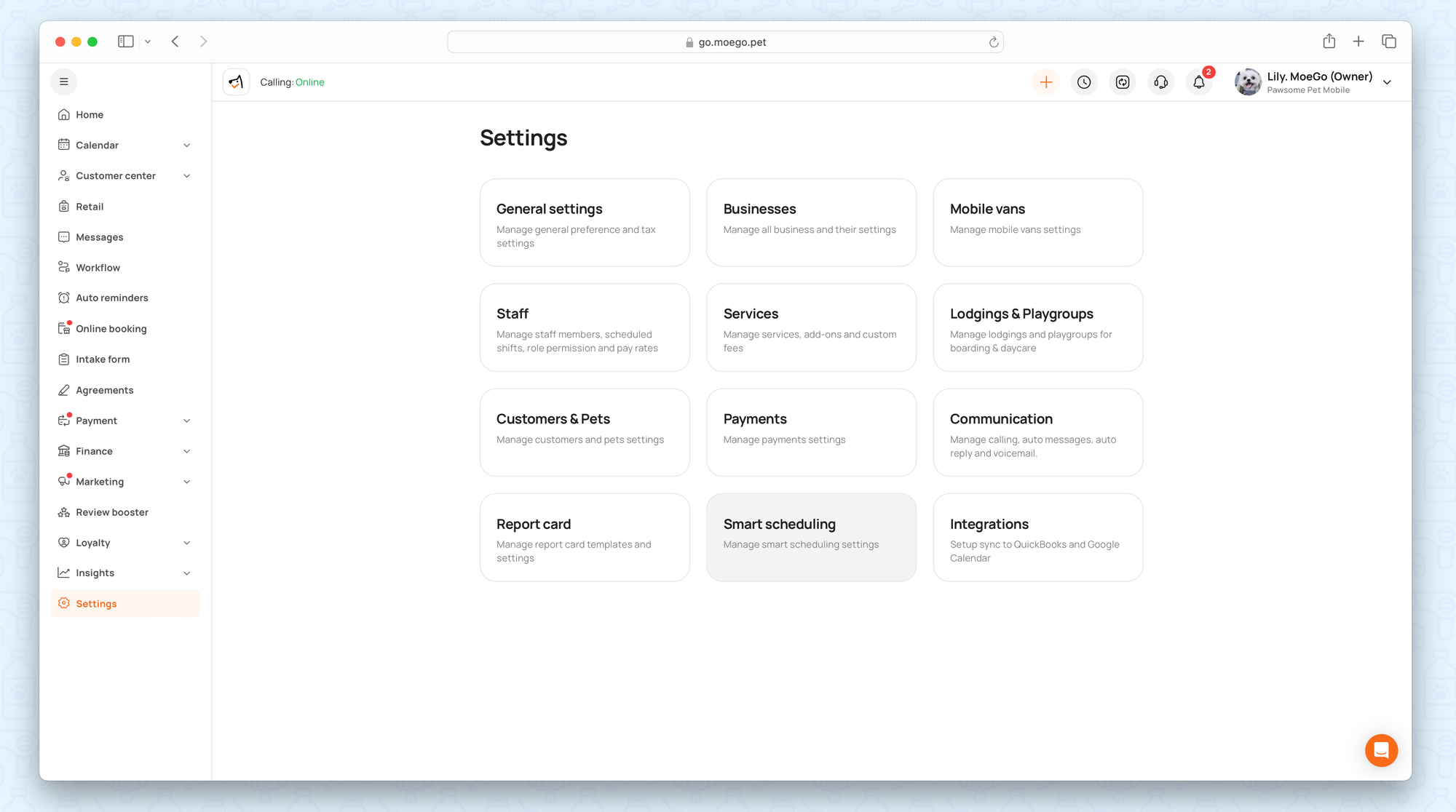1456x812 pixels.
Task: Expand the Customer center chevron
Action: (x=187, y=176)
